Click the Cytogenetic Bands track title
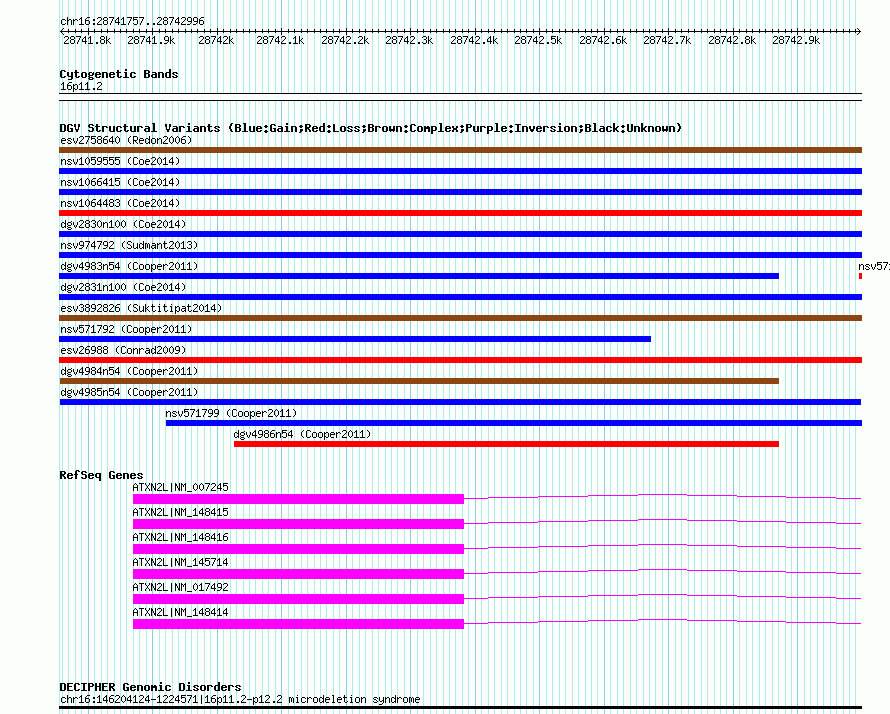890x714 pixels. (x=119, y=74)
